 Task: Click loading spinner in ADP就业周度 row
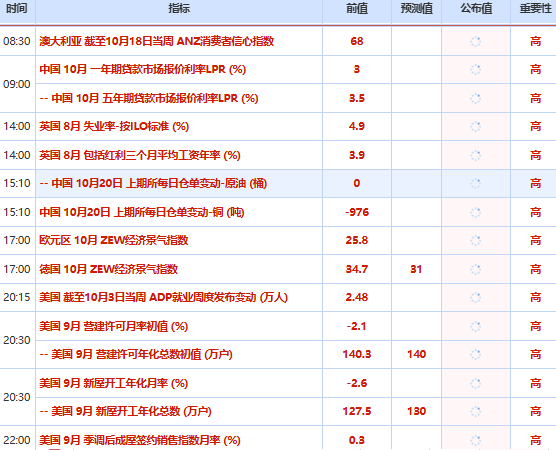(476, 298)
